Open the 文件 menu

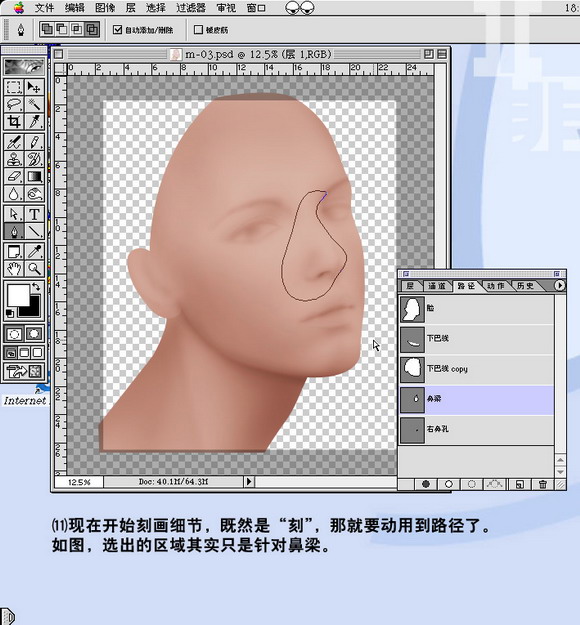tap(44, 8)
